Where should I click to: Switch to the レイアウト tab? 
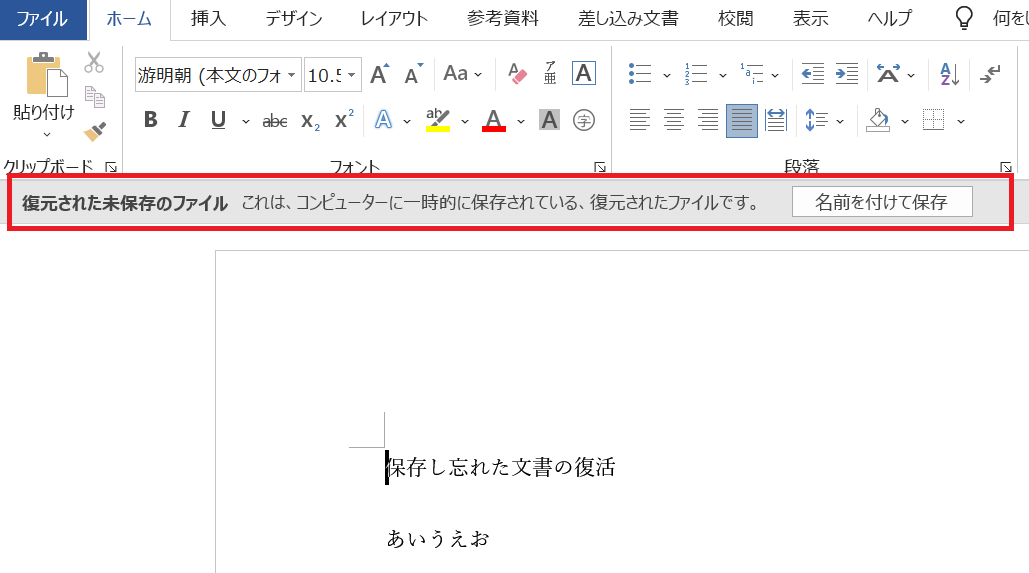point(394,19)
